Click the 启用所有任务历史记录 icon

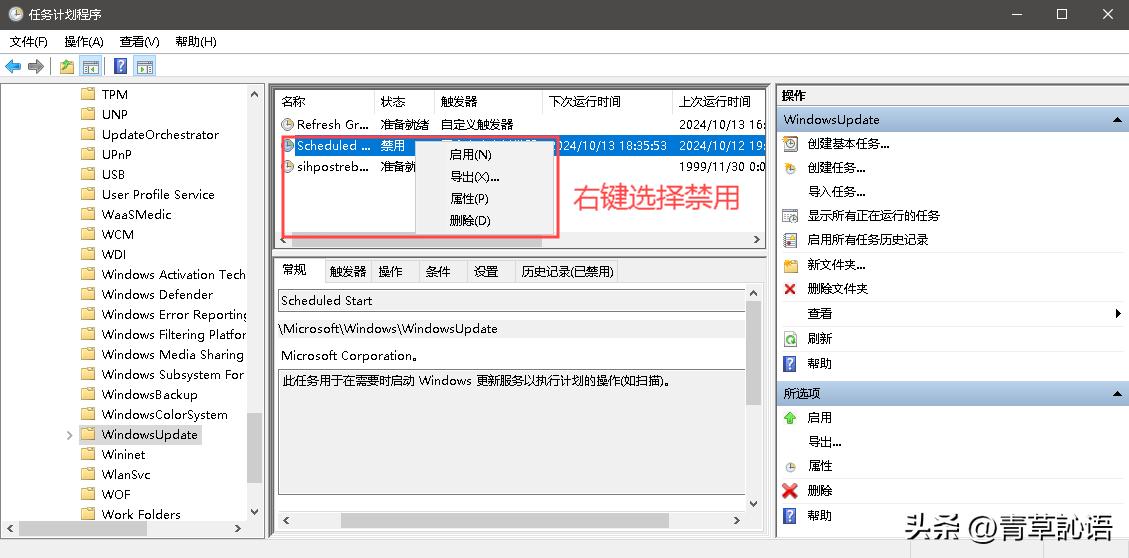(x=791, y=239)
